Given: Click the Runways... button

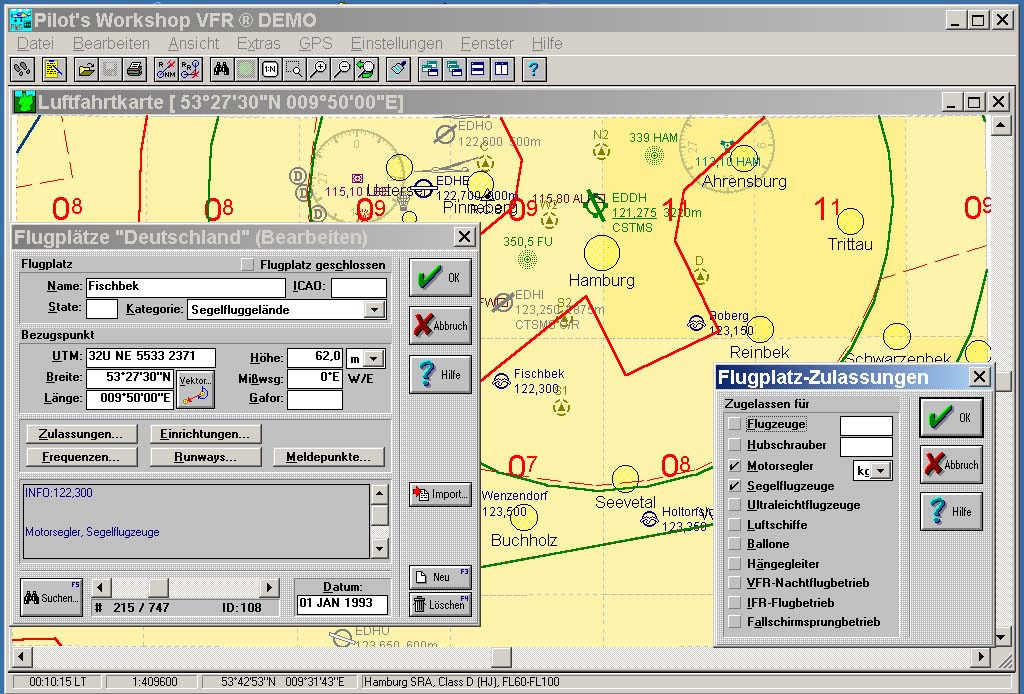Looking at the screenshot, I should coord(206,457).
